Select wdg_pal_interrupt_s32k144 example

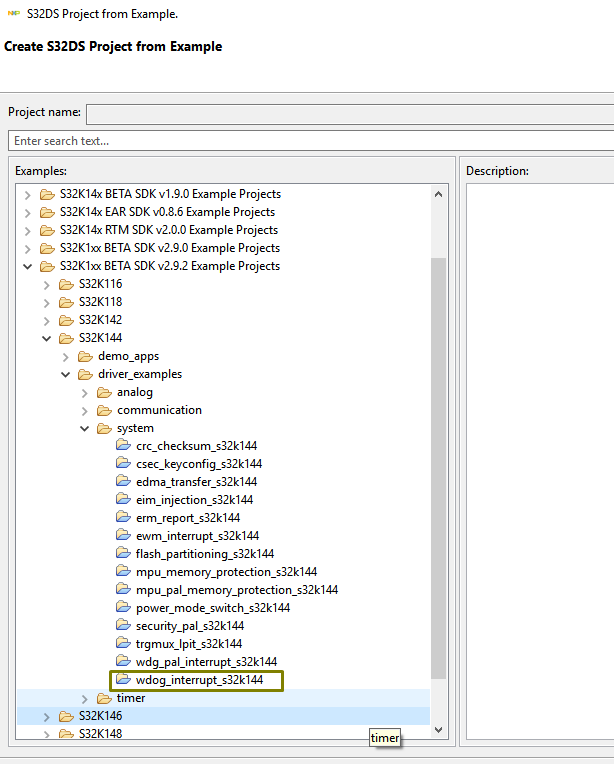206,662
